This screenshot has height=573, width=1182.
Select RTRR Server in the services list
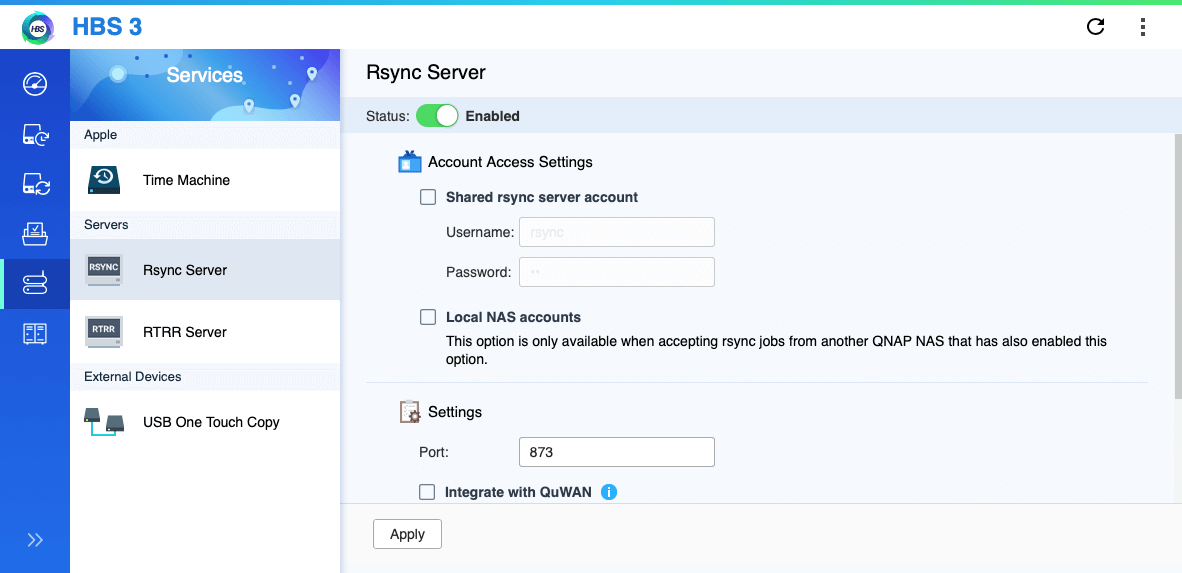point(185,332)
